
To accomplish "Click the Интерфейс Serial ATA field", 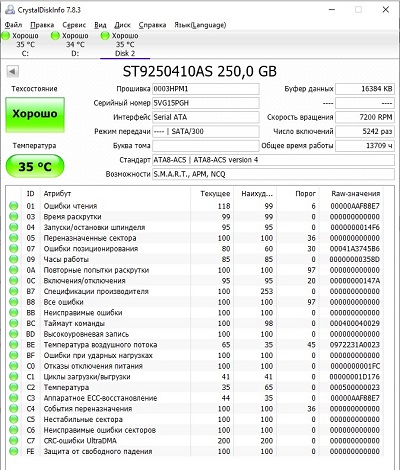I will (206, 117).
